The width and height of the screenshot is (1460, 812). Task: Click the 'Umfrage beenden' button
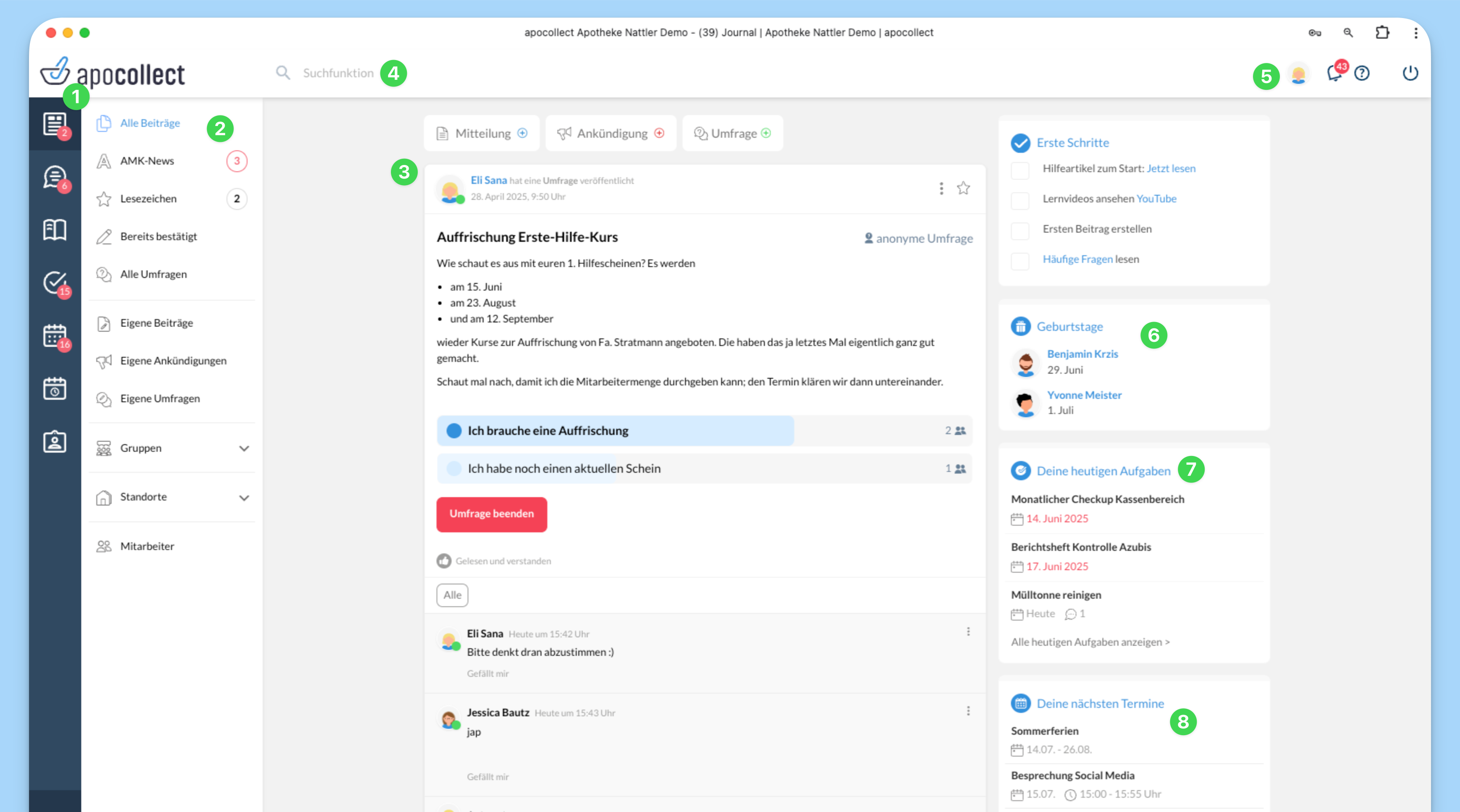(491, 514)
